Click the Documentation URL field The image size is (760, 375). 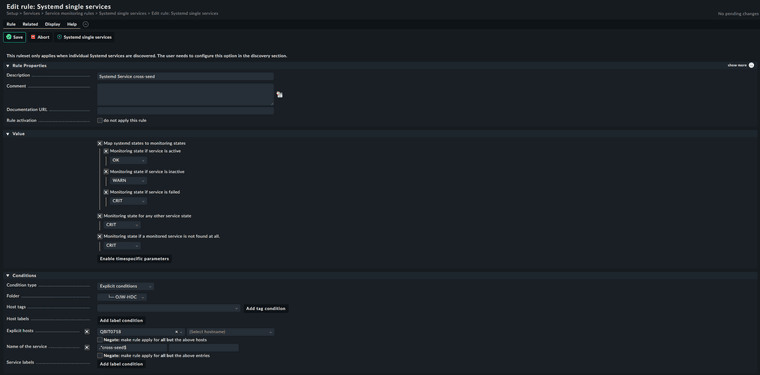tap(185, 110)
